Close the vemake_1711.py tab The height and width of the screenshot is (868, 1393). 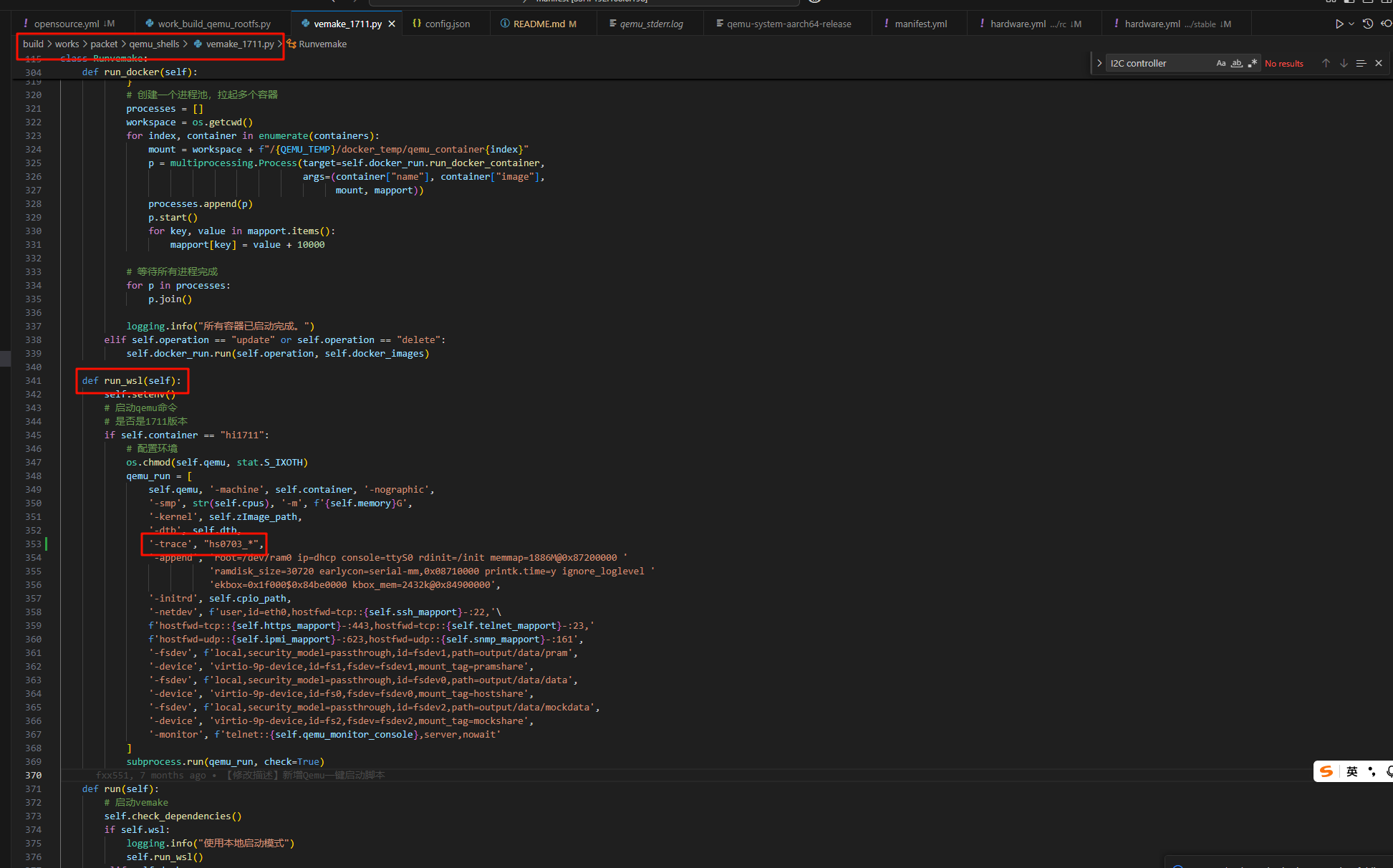pos(392,24)
